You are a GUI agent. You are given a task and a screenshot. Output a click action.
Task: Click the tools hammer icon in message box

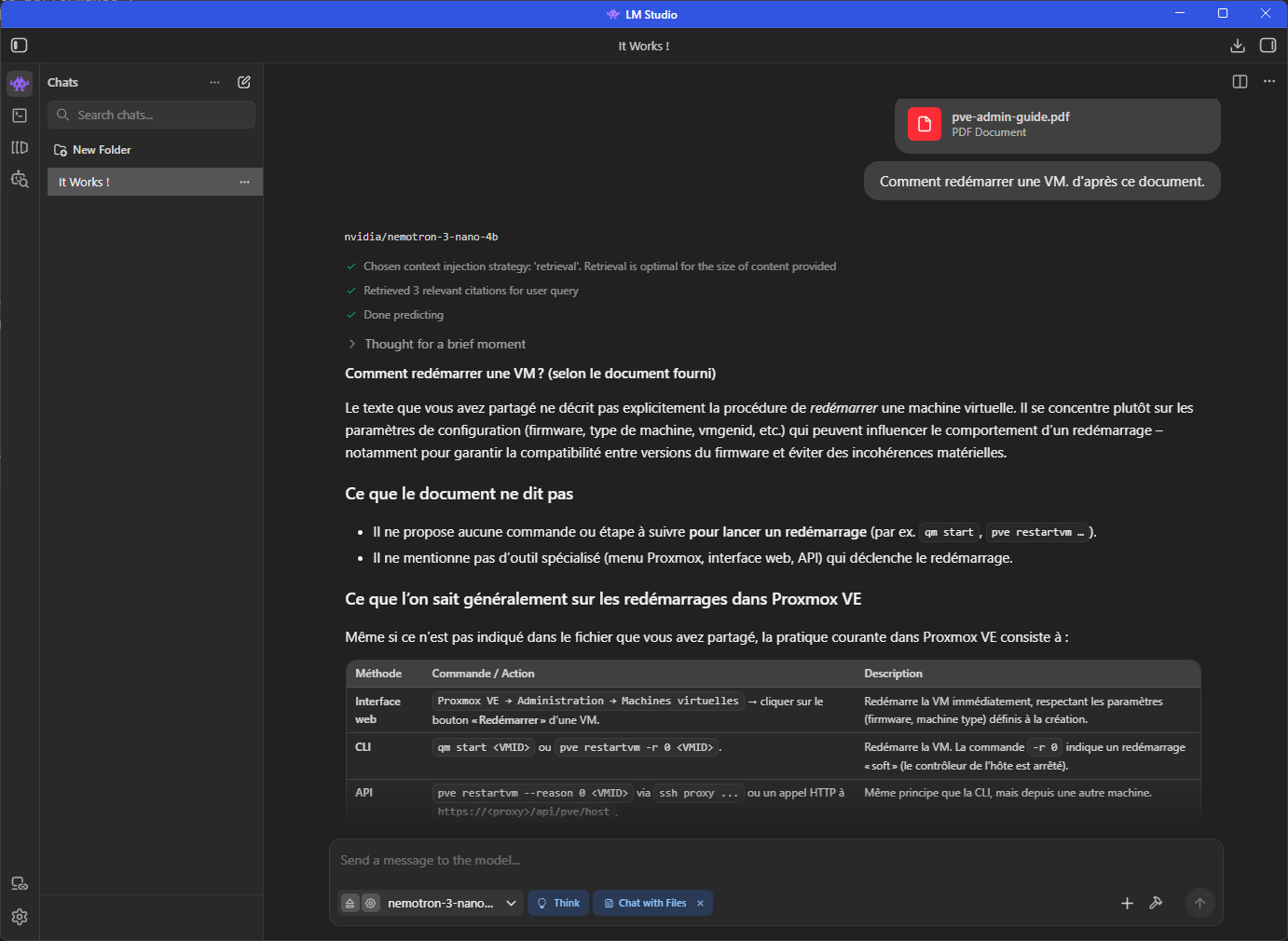coord(1156,903)
